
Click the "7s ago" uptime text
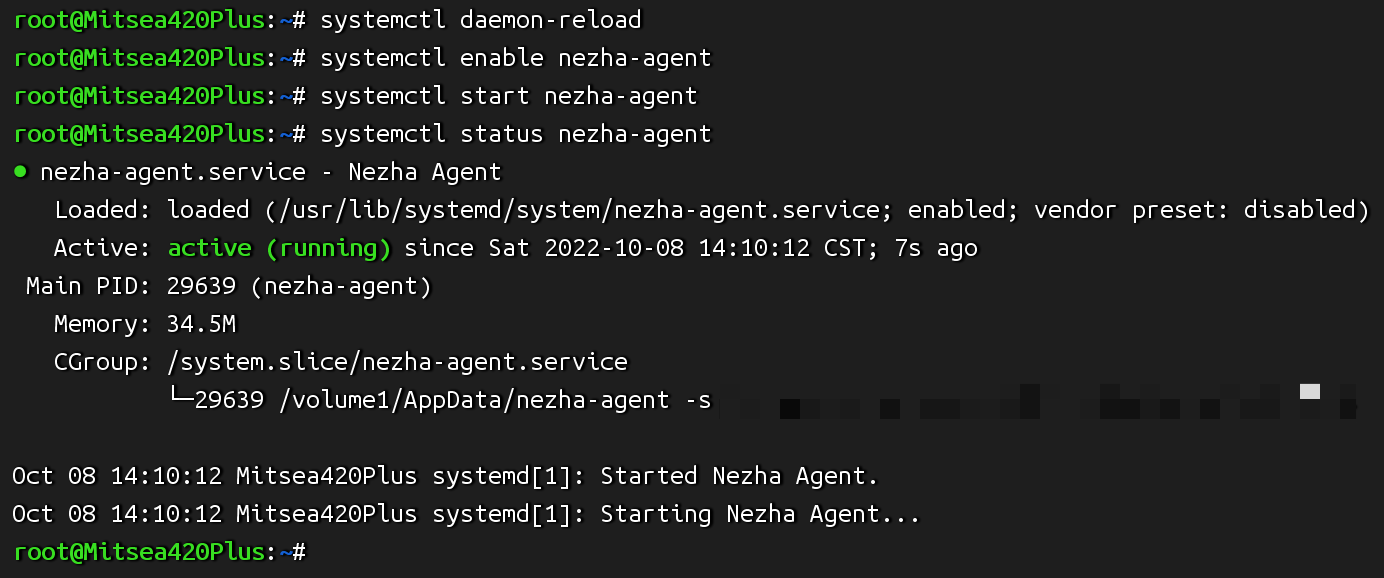coord(935,248)
